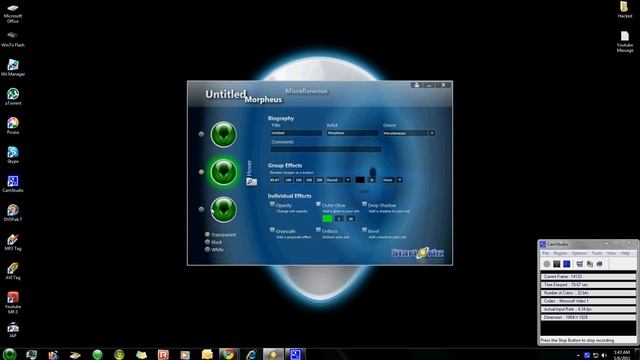Image resolution: width=640 pixels, height=360 pixels.
Task: Click the volume icon in system tray
Action: pos(604,356)
